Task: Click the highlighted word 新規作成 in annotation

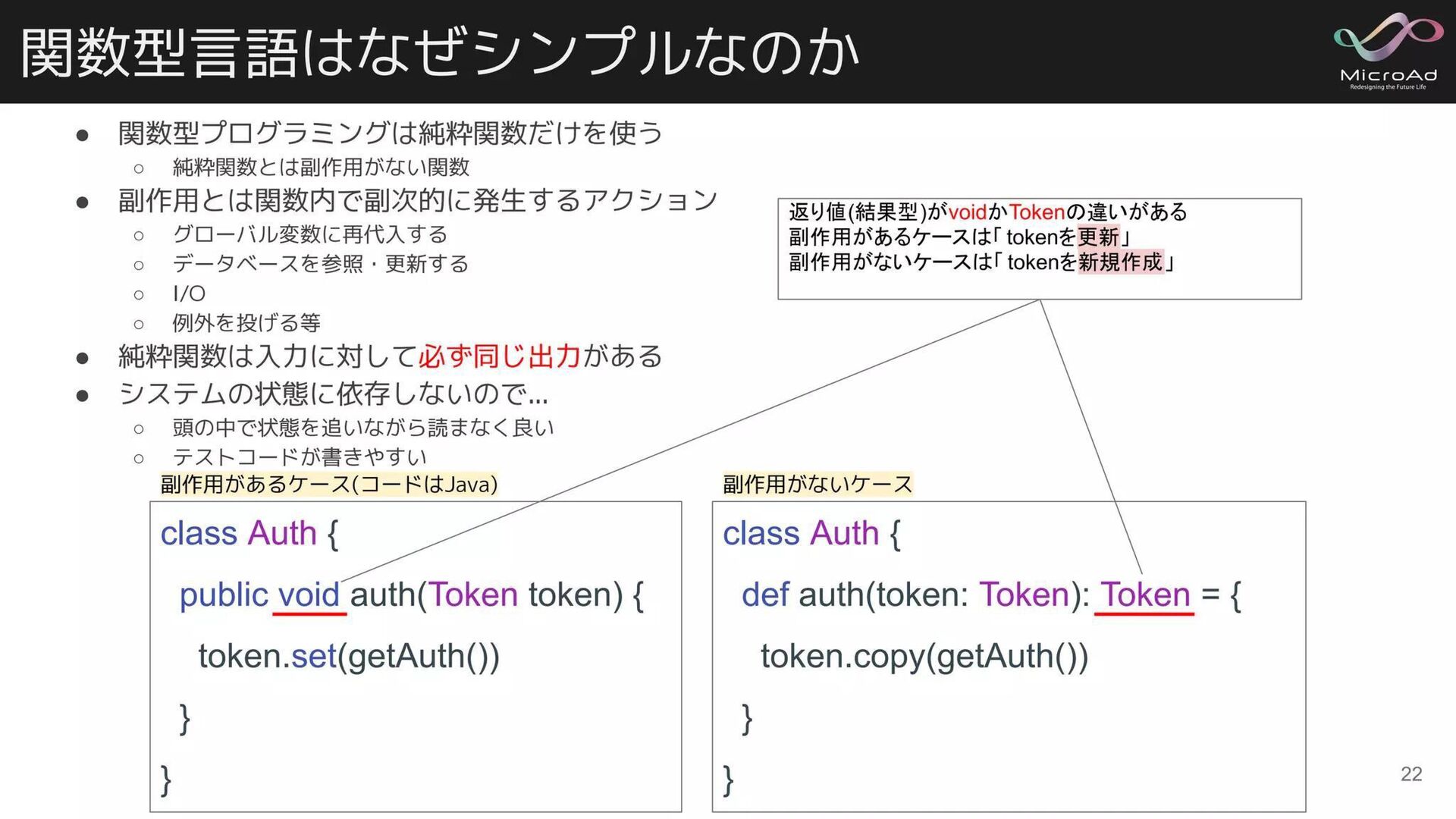Action: 1120,262
